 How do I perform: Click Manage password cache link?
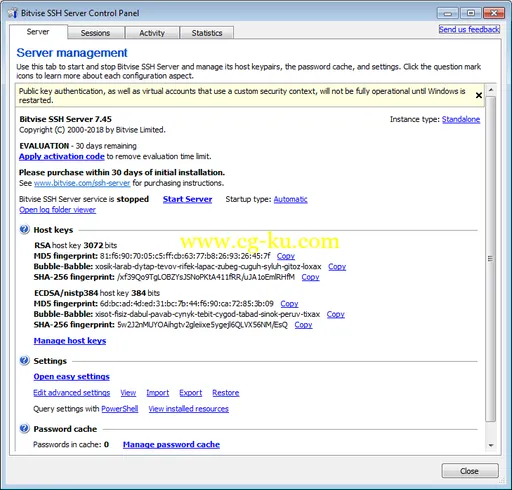click(171, 445)
